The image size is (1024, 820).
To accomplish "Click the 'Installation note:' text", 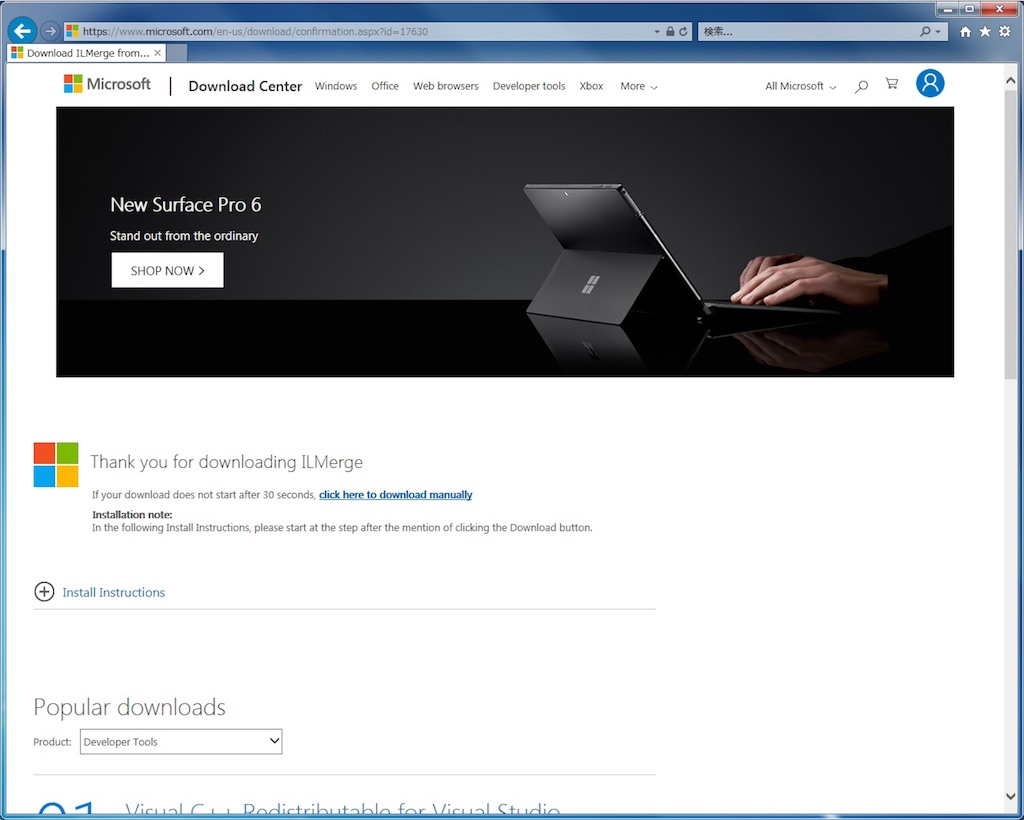I will pyautogui.click(x=132, y=514).
